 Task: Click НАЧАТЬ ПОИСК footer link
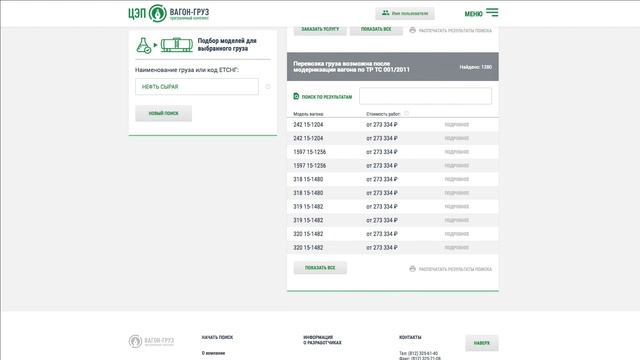tap(217, 338)
